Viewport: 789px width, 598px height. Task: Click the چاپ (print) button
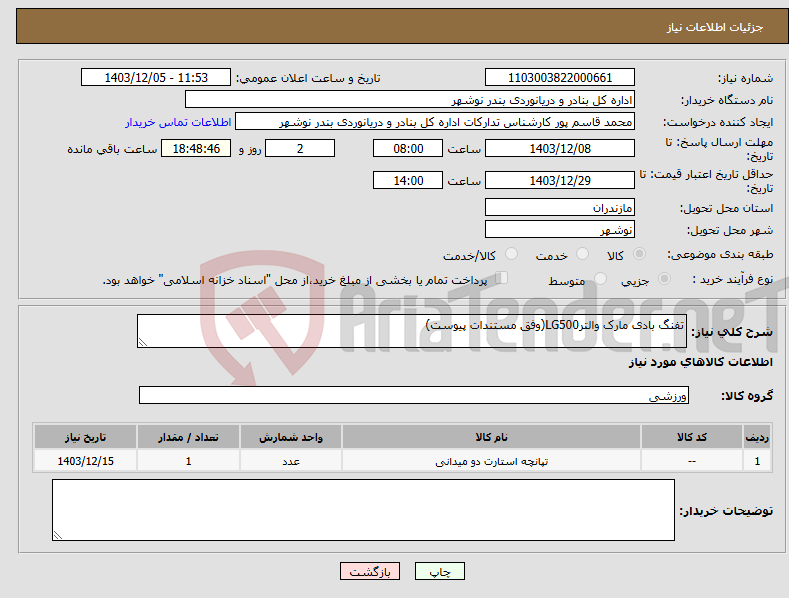point(439,571)
